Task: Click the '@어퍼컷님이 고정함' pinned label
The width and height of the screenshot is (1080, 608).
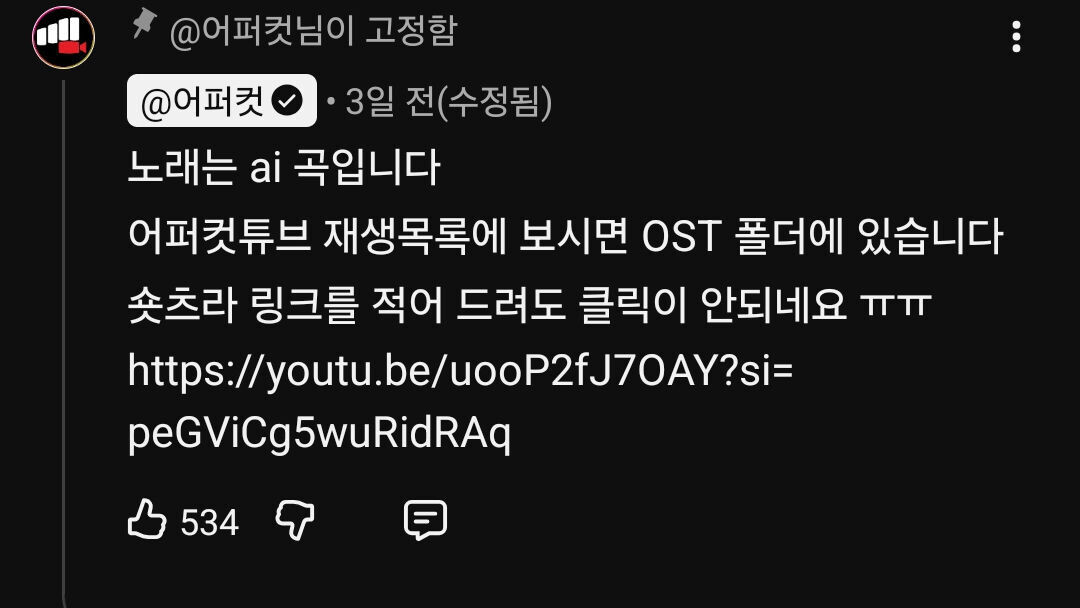Action: (x=313, y=30)
